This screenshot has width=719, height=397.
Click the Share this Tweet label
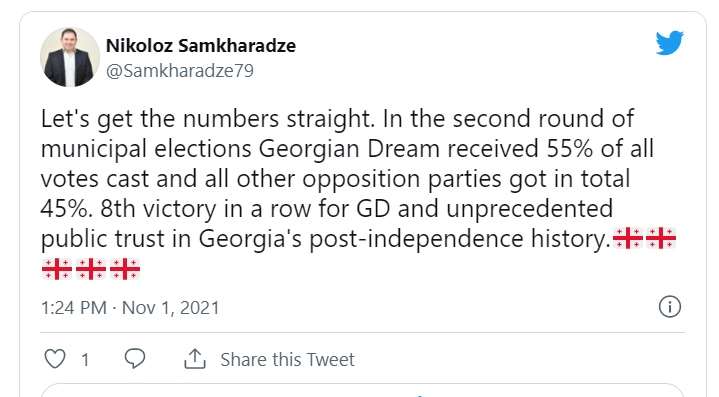[288, 359]
